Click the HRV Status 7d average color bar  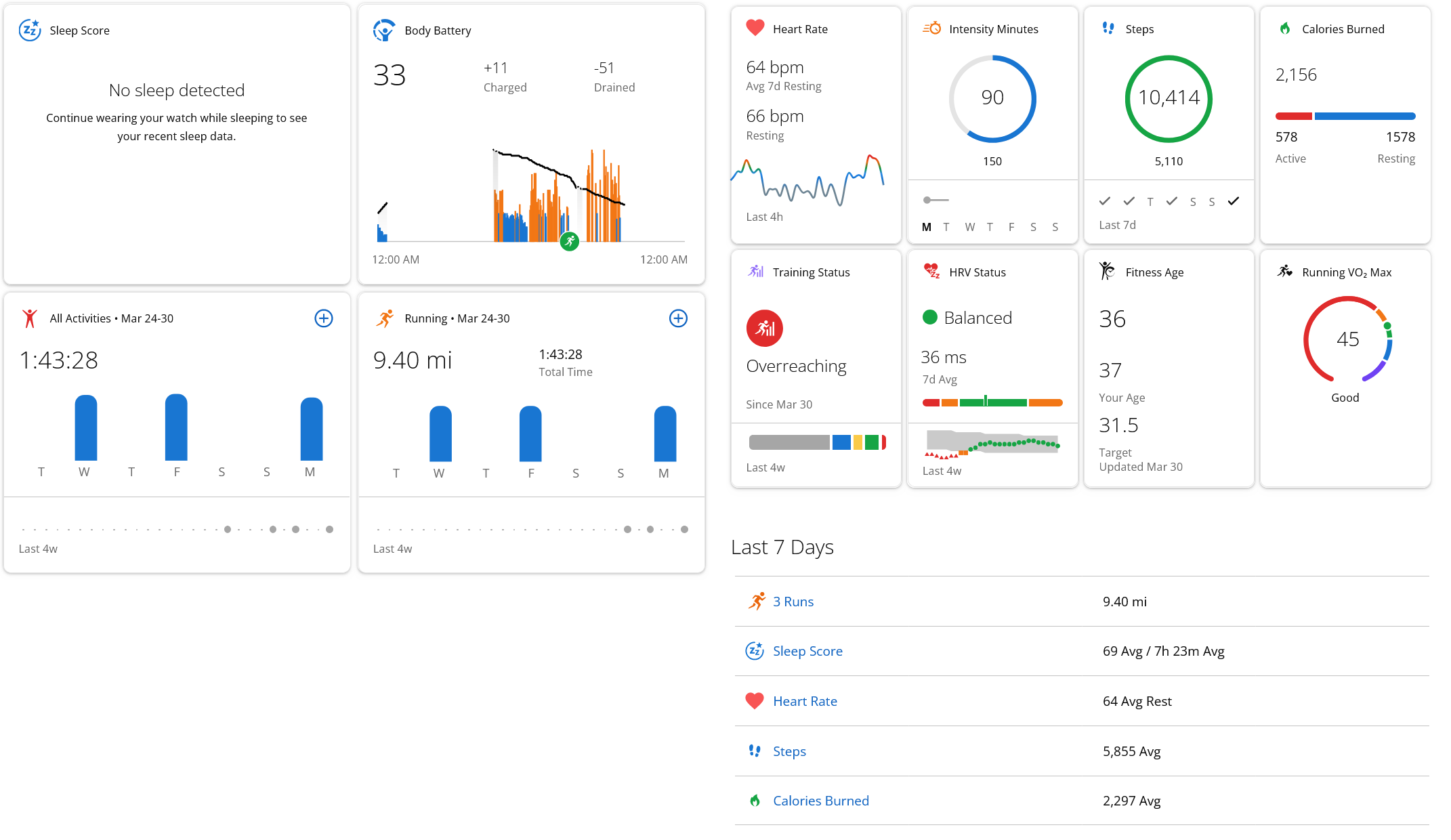point(992,402)
